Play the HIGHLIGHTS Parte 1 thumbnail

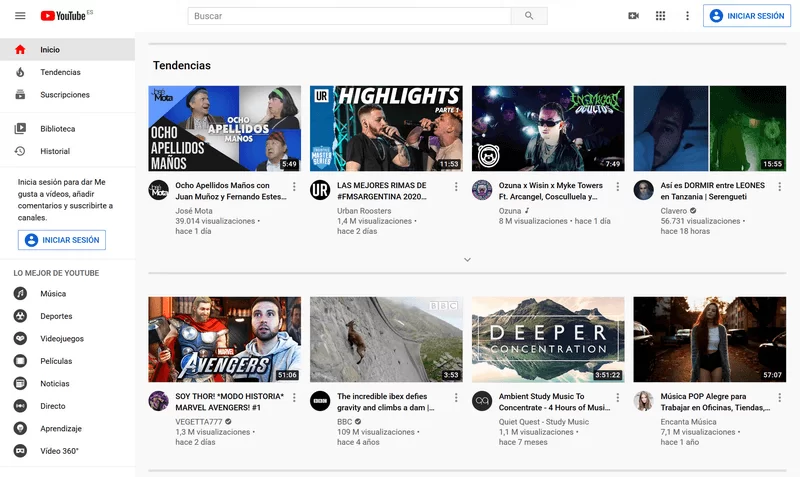[386, 128]
